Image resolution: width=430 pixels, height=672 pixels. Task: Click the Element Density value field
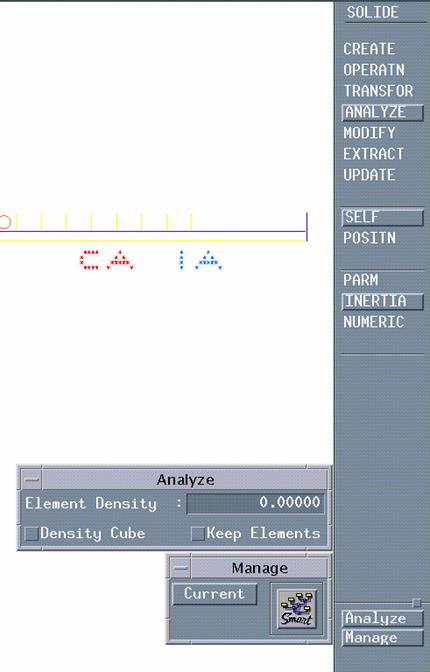point(256,503)
